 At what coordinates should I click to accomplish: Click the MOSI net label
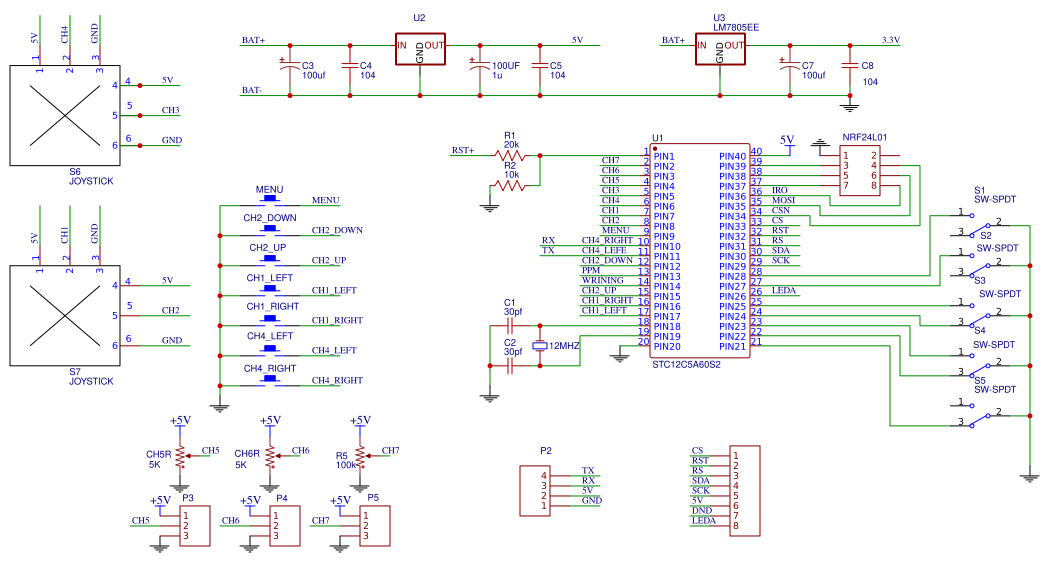[783, 200]
